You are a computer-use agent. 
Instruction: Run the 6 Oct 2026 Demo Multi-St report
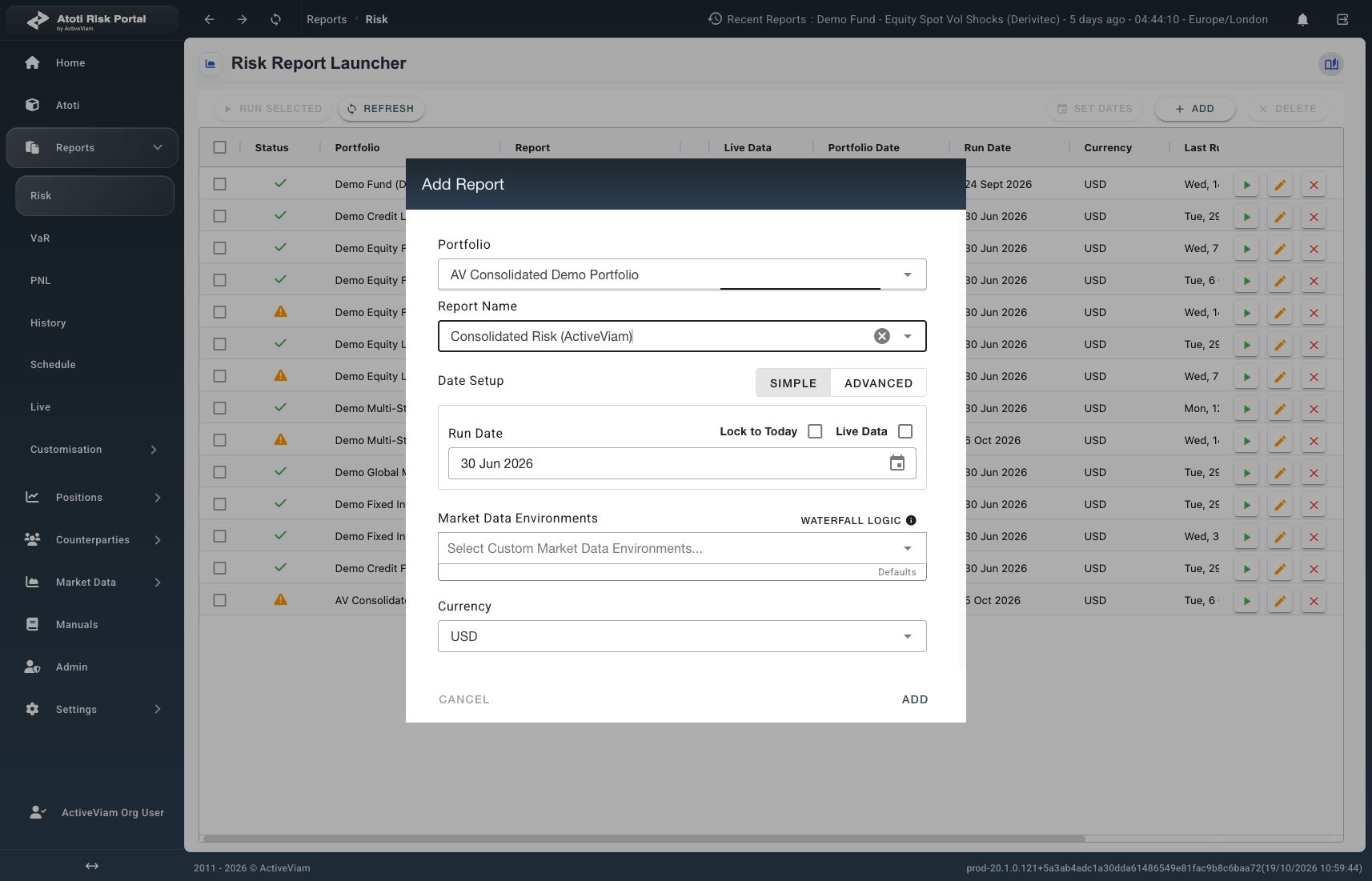(1246, 441)
